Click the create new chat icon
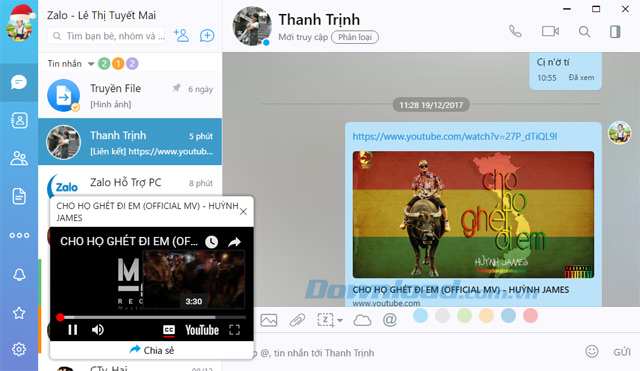This screenshot has width=640, height=371. [207, 36]
